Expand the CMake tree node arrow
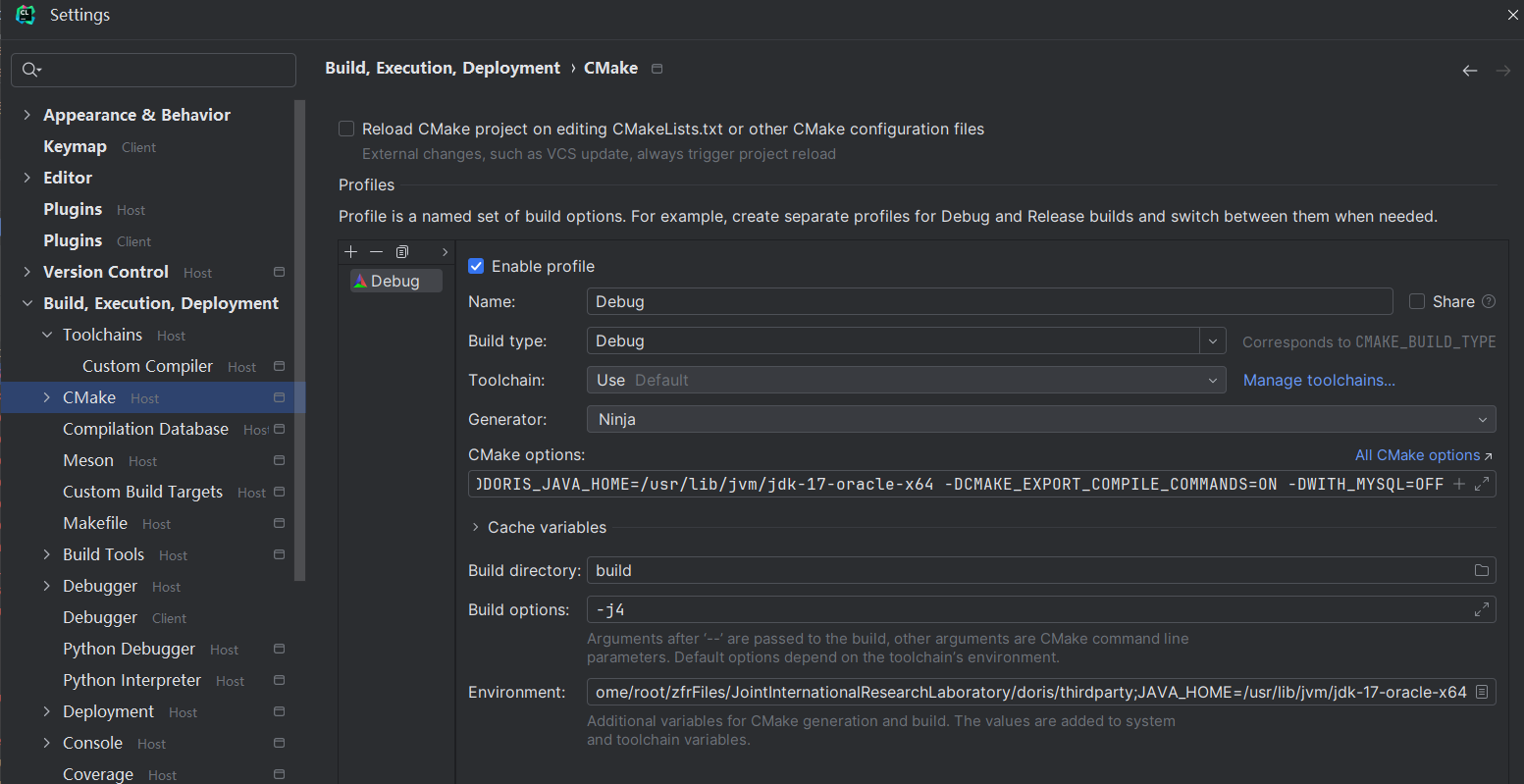The width and height of the screenshot is (1524, 784). click(47, 397)
